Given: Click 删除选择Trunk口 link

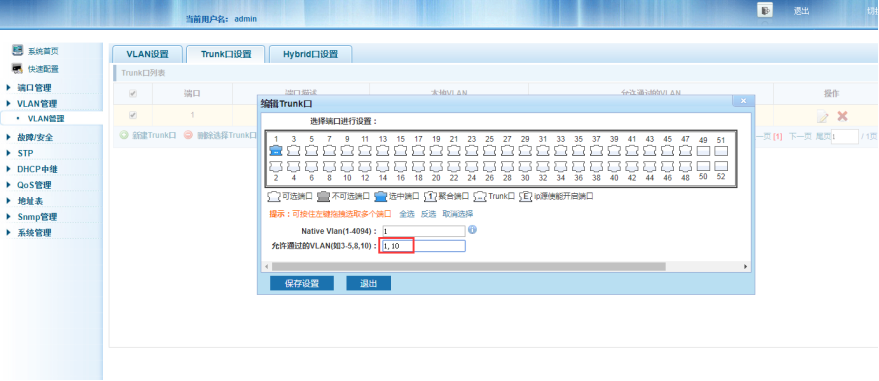Looking at the screenshot, I should pyautogui.click(x=227, y=136).
